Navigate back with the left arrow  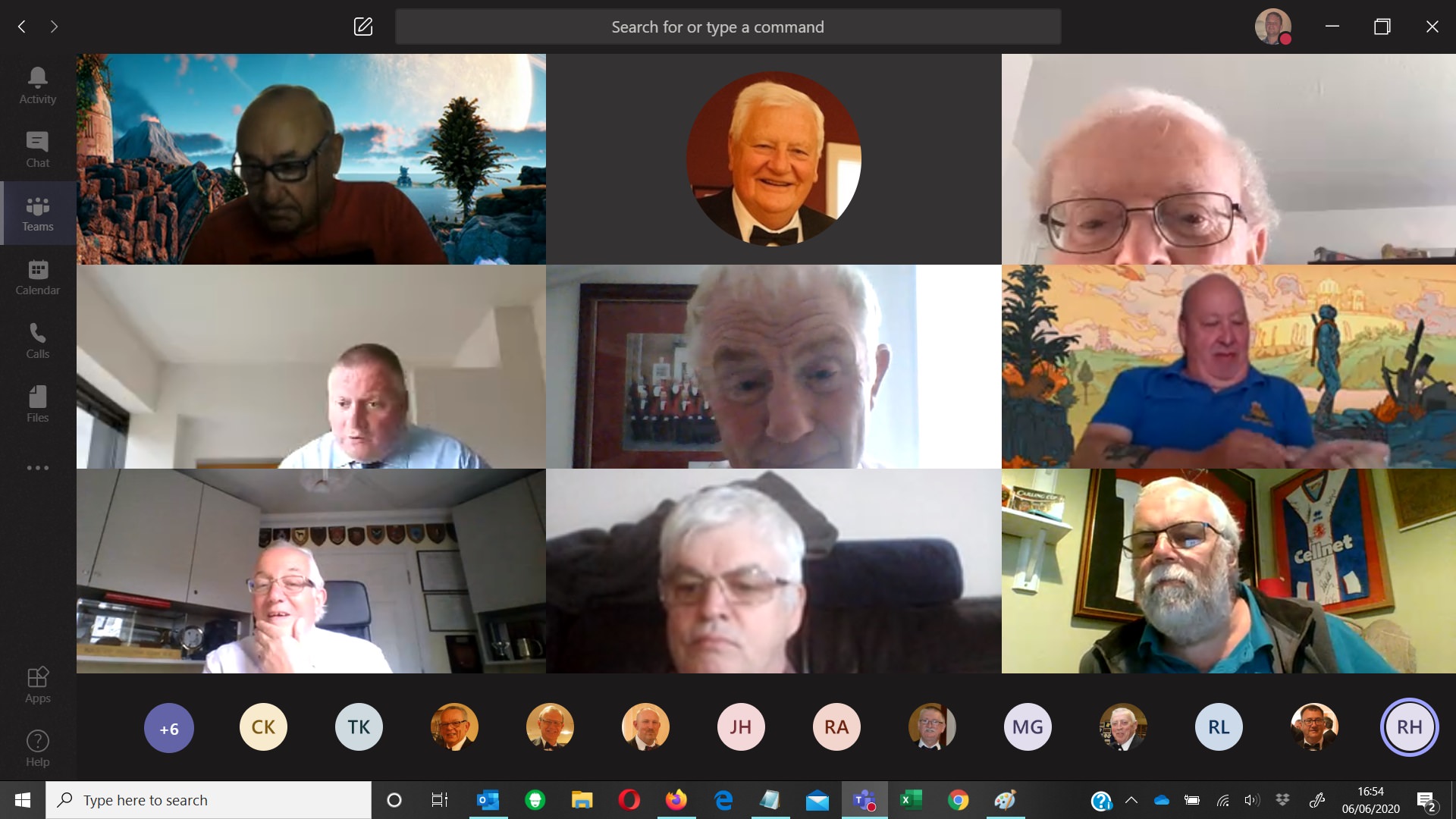click(22, 27)
